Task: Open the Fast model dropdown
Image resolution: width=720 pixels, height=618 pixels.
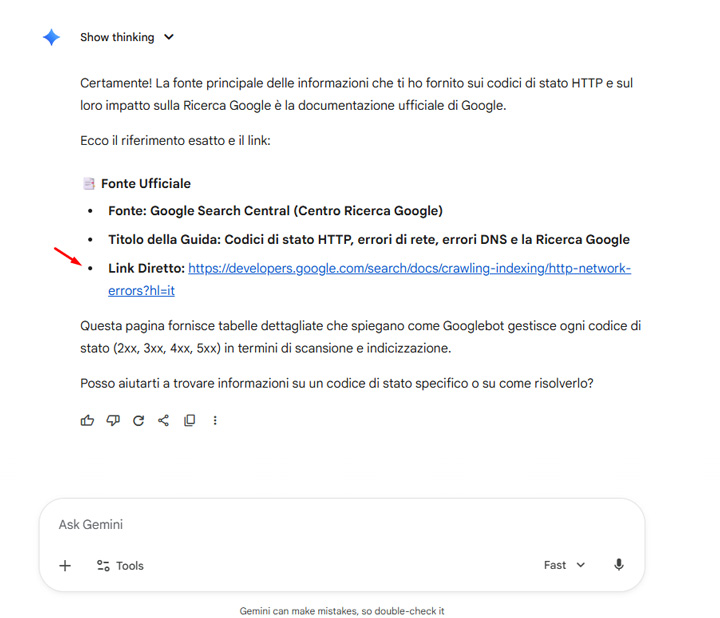Action: (x=564, y=566)
